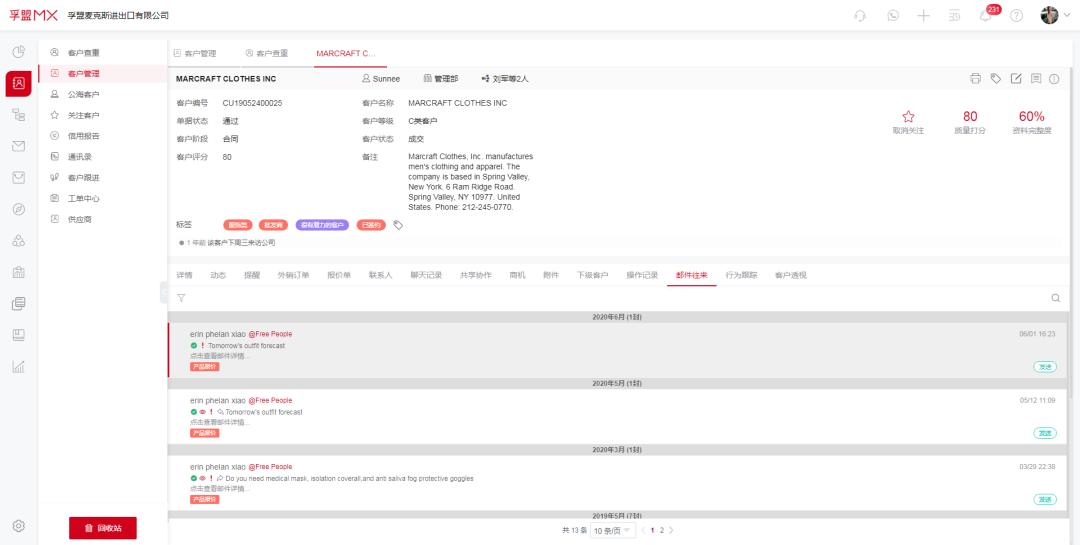
Task: Select 公海客户 in the side menu
Action: click(103, 94)
